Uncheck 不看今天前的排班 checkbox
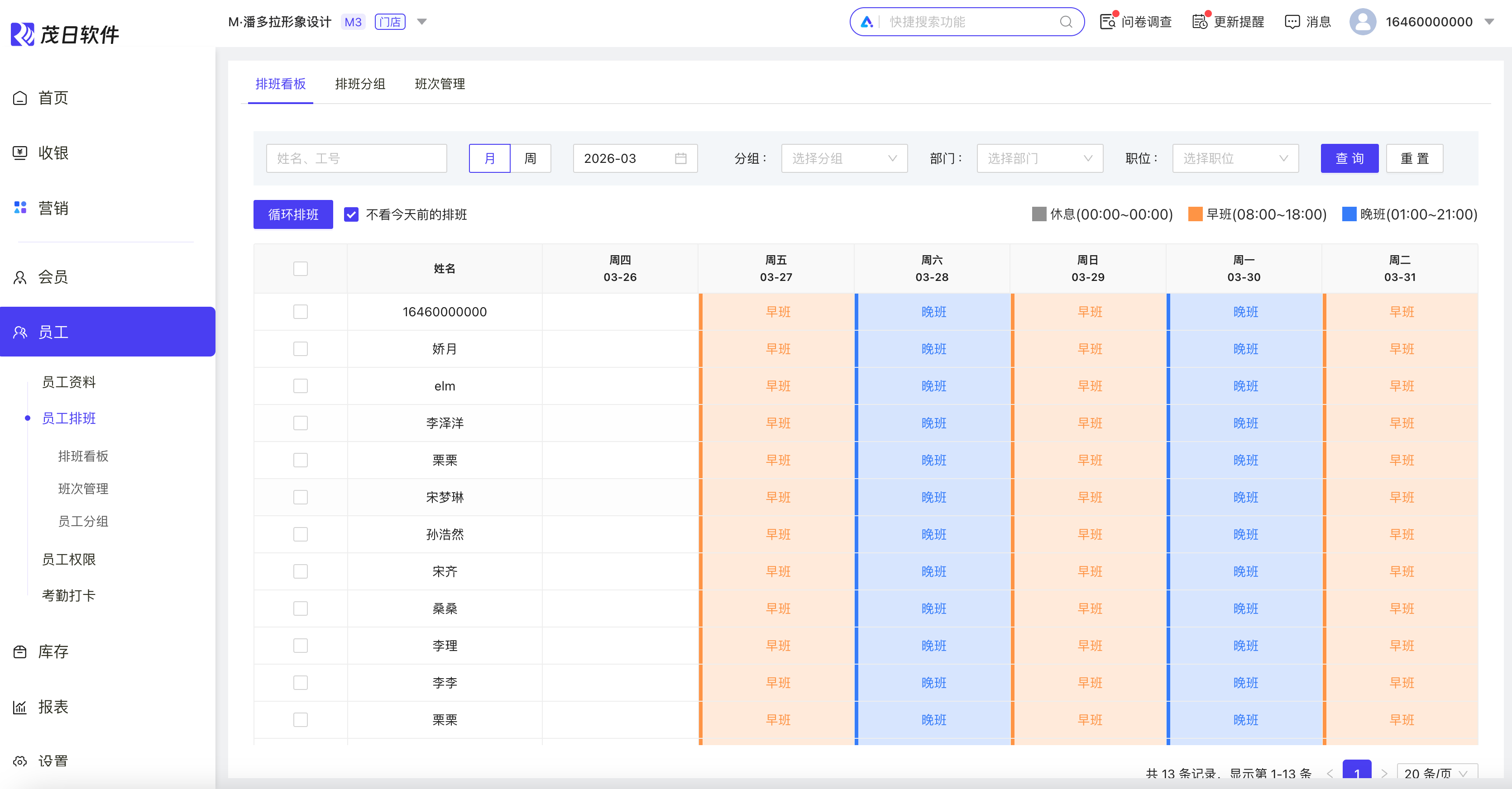Image resolution: width=1512 pixels, height=789 pixels. click(x=351, y=215)
